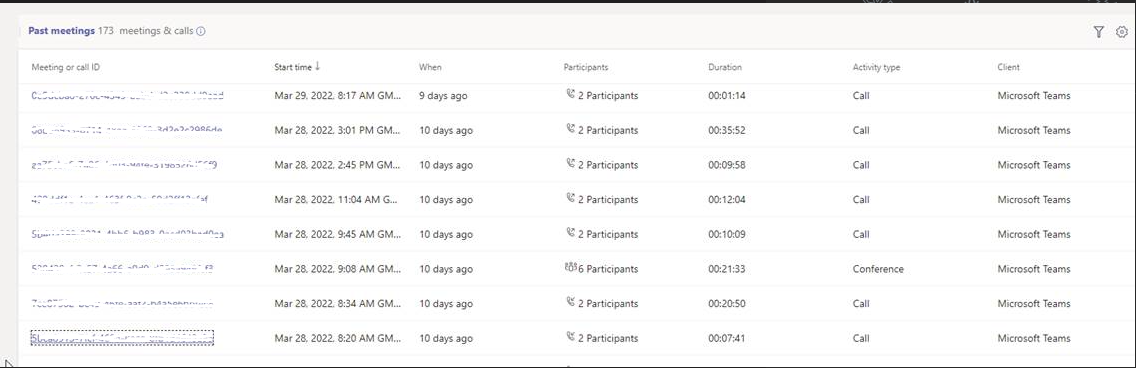Open the call ID link from Mar 29, 8:17 AM
This screenshot has height=368, width=1136.
[x=128, y=95]
